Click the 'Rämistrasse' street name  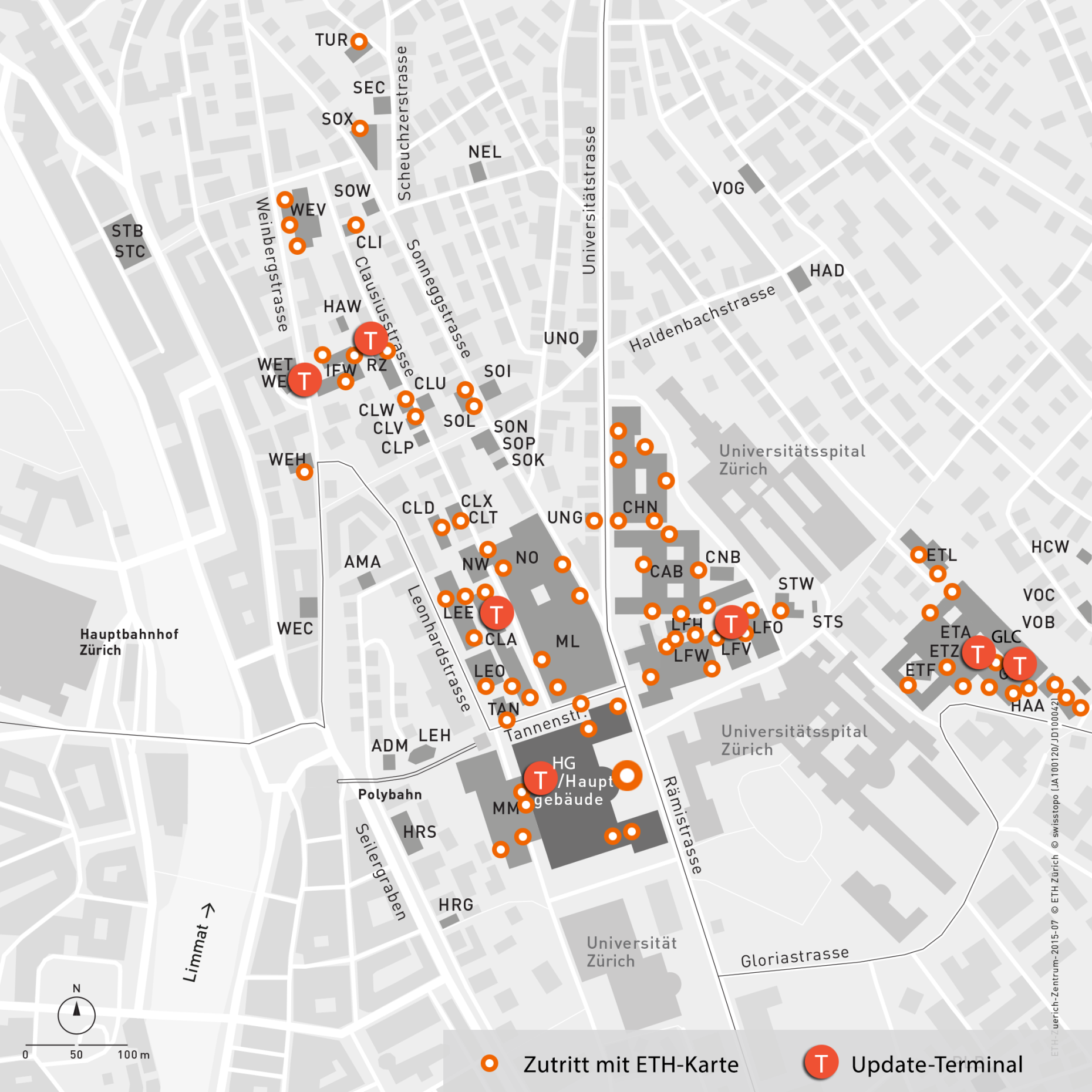(682, 825)
